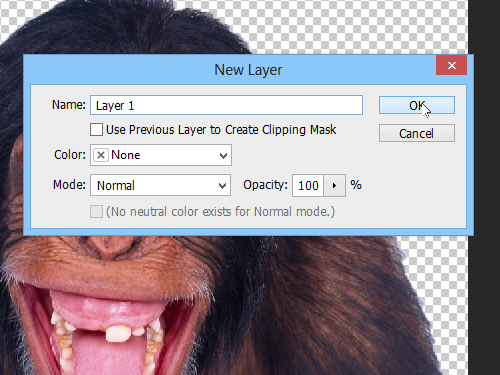The width and height of the screenshot is (500, 375).
Task: Close the New Layer dialog window
Action: click(x=451, y=65)
